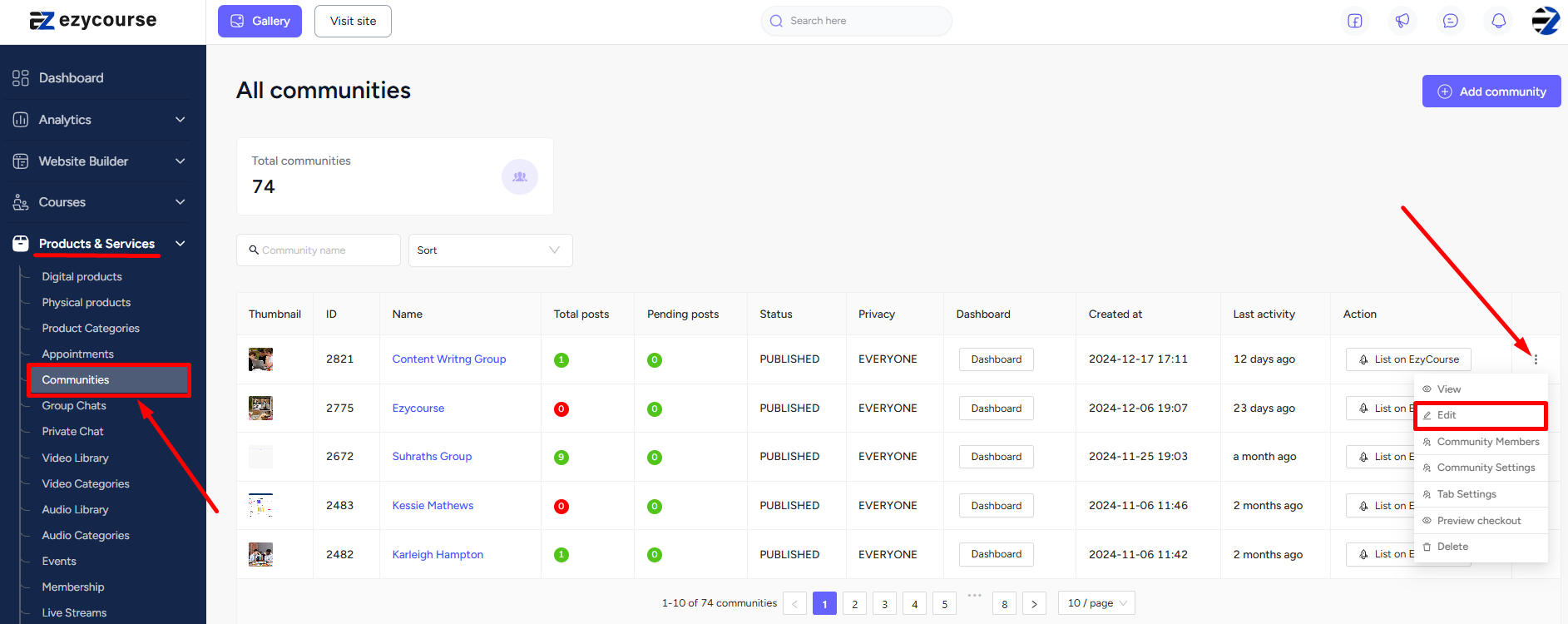The width and height of the screenshot is (1568, 624).
Task: Open the 10 / page size dropdown
Action: pyautogui.click(x=1096, y=603)
